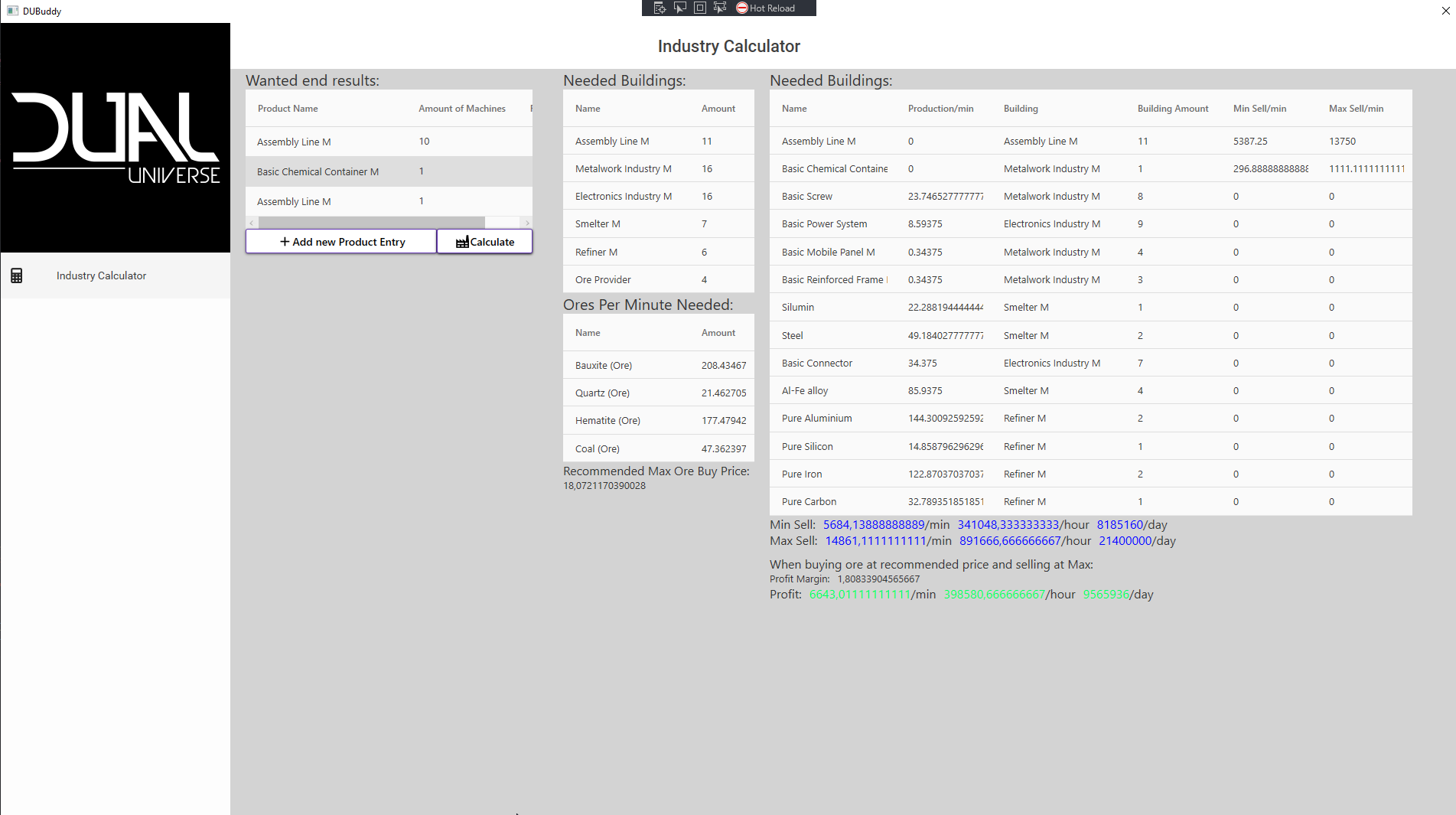
Task: Select Metalwork Industry M needed building row
Action: 659,169
